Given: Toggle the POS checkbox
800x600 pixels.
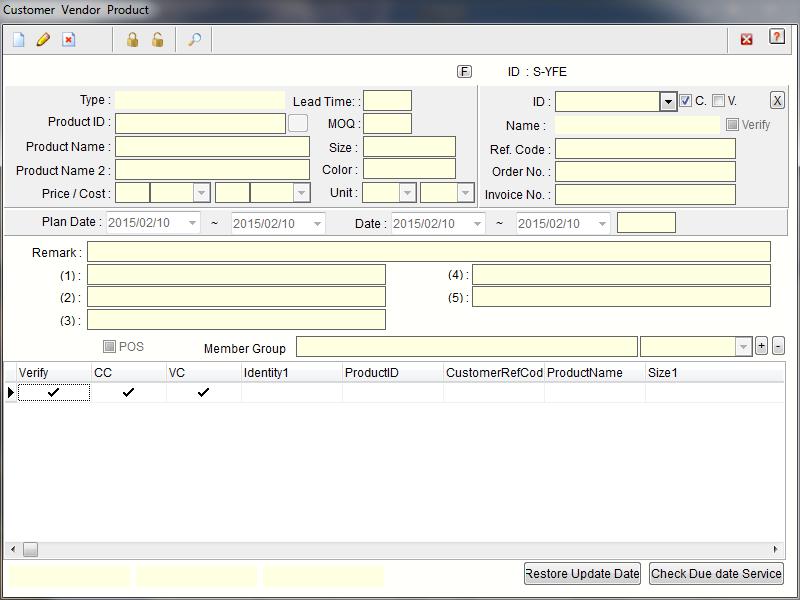Looking at the screenshot, I should coord(109,346).
